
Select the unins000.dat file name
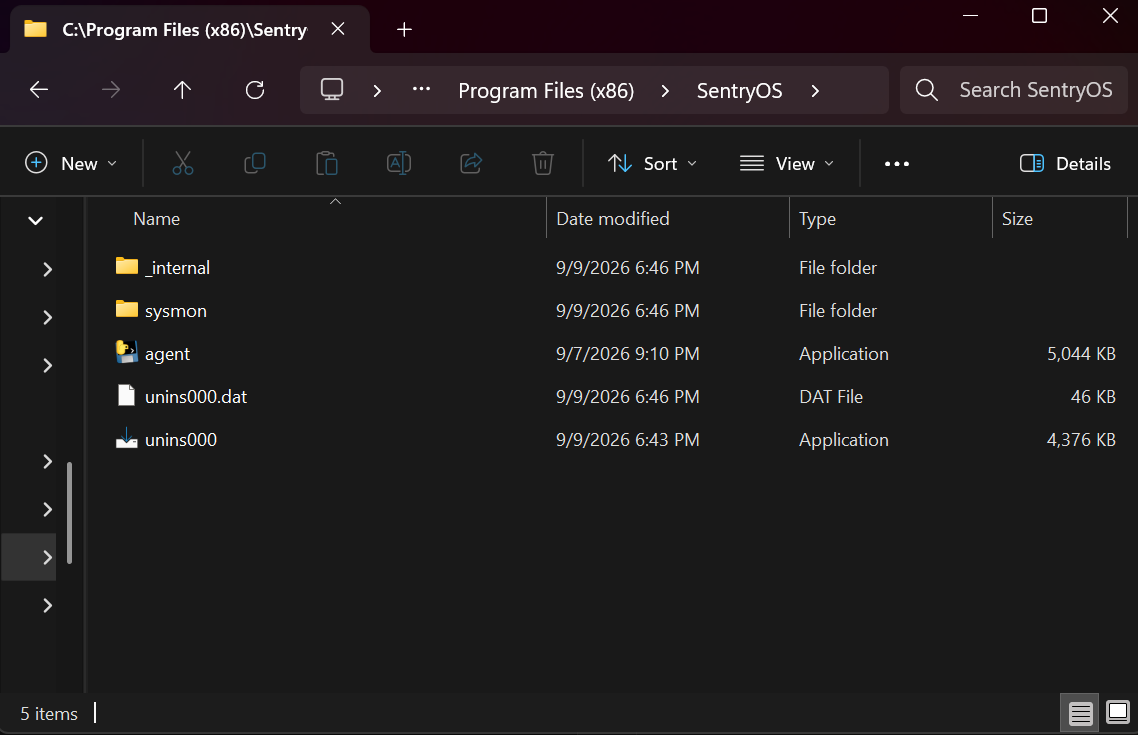(x=196, y=396)
